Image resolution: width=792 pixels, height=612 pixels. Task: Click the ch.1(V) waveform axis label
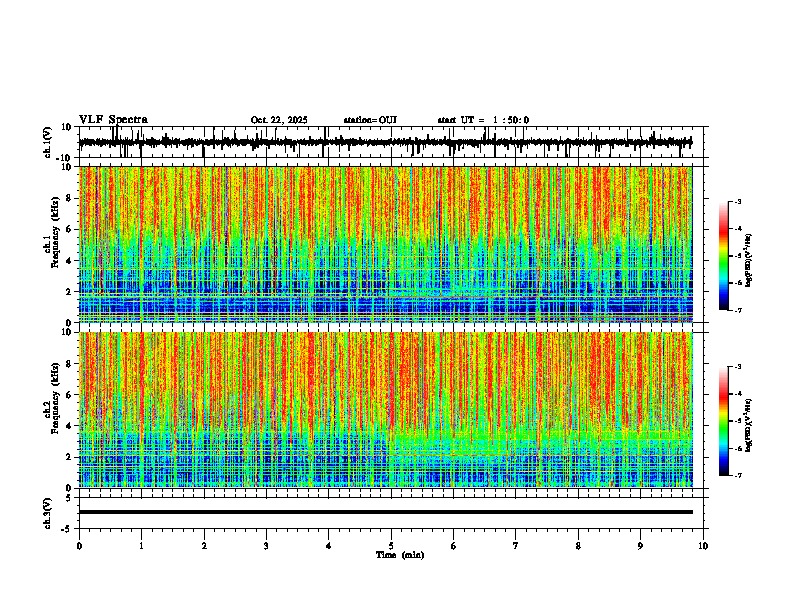click(x=48, y=142)
